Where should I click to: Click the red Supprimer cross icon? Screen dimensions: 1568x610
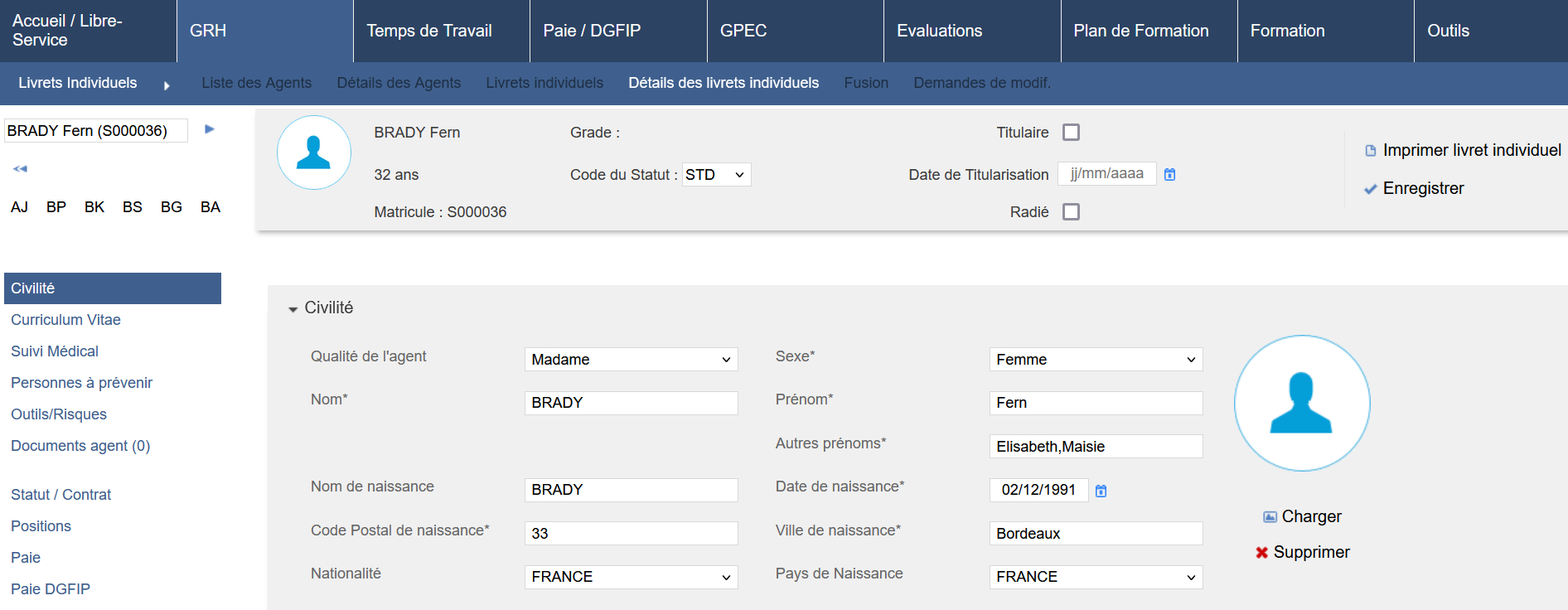(1261, 553)
